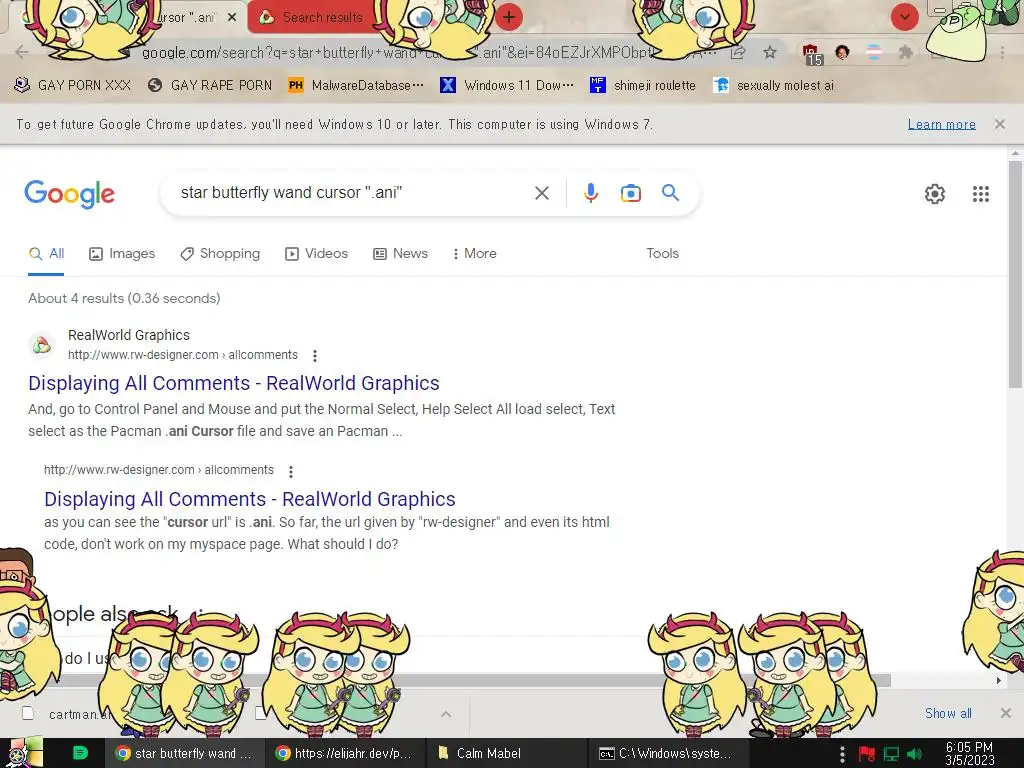This screenshot has height=768, width=1024.
Task: Click the blue search magnifier button
Action: (x=670, y=193)
